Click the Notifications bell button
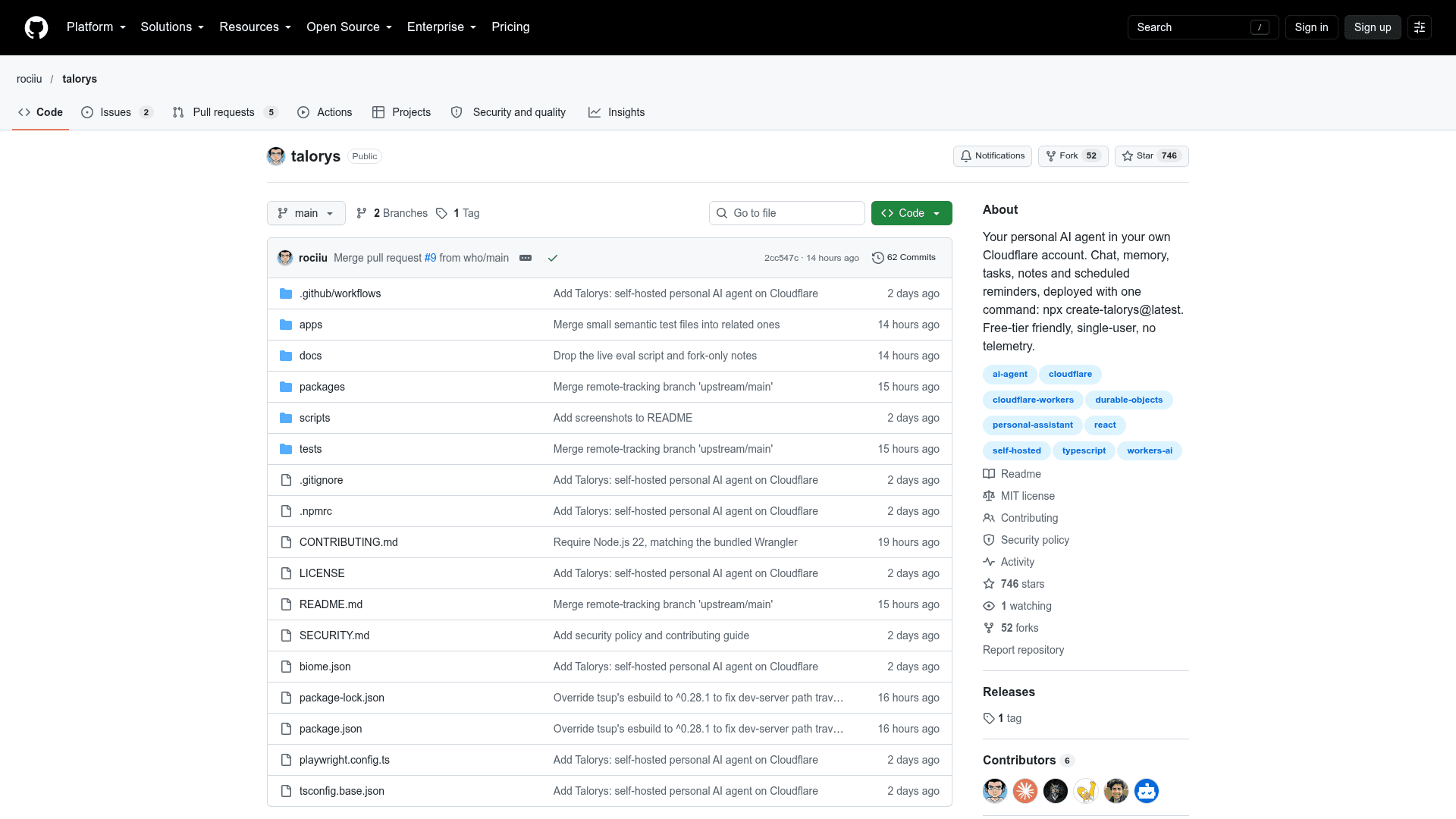 pos(993,156)
